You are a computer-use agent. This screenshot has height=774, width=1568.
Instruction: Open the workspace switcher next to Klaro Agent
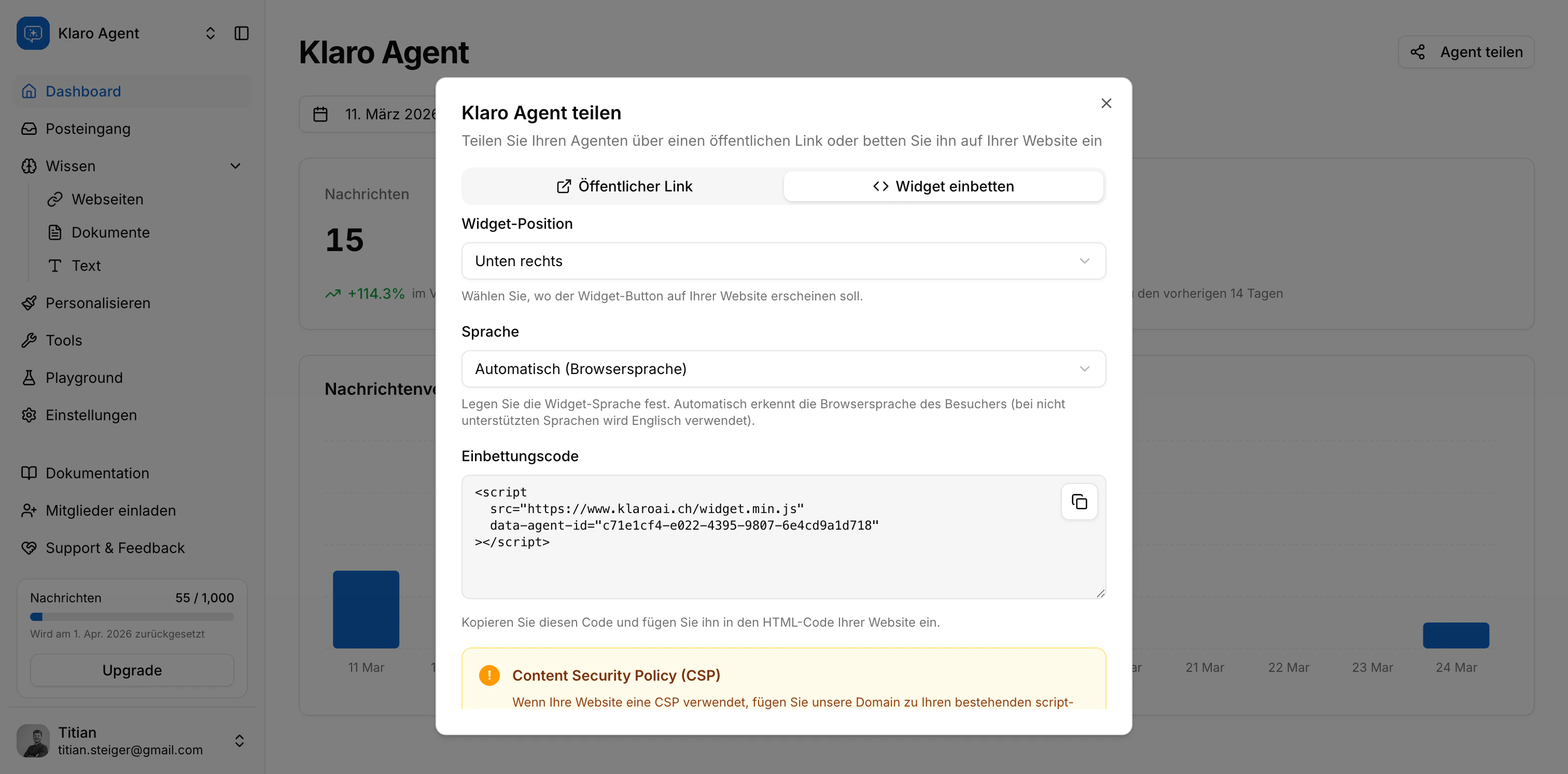tap(211, 33)
